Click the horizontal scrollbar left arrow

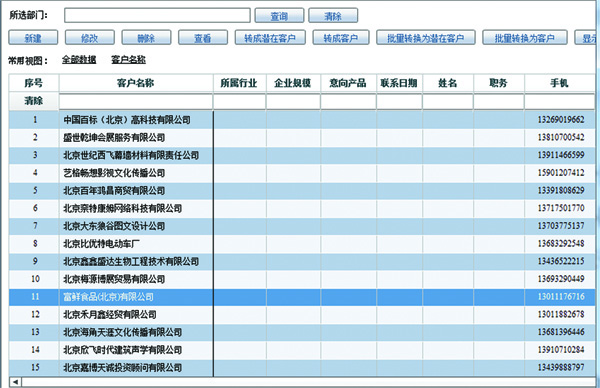tap(15, 382)
